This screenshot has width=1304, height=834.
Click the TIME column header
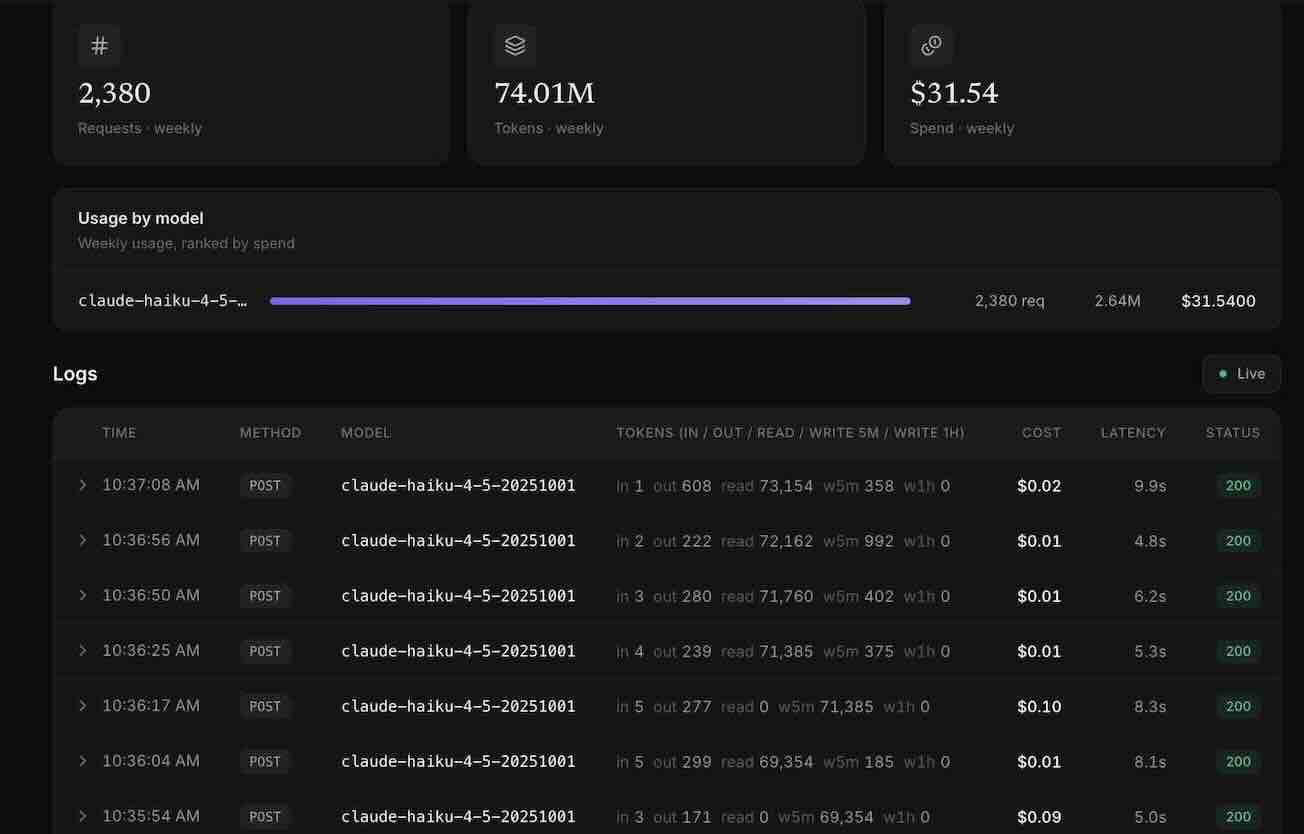[x=119, y=433]
